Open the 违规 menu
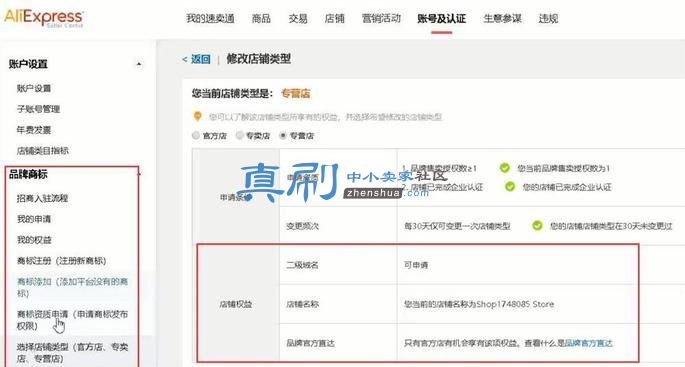Viewport: 685px width, 367px height. click(548, 19)
